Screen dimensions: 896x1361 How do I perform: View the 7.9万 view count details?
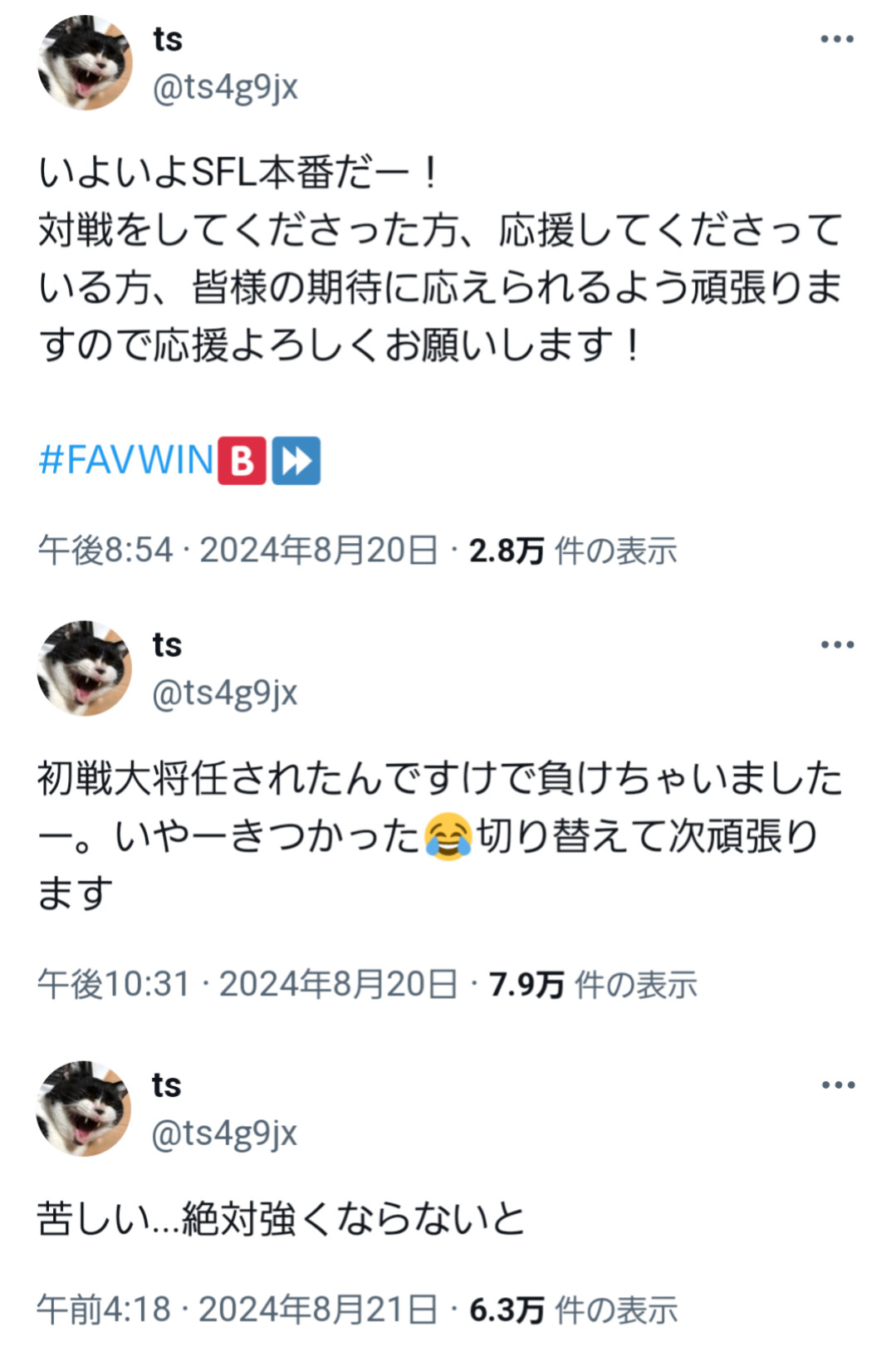(593, 984)
